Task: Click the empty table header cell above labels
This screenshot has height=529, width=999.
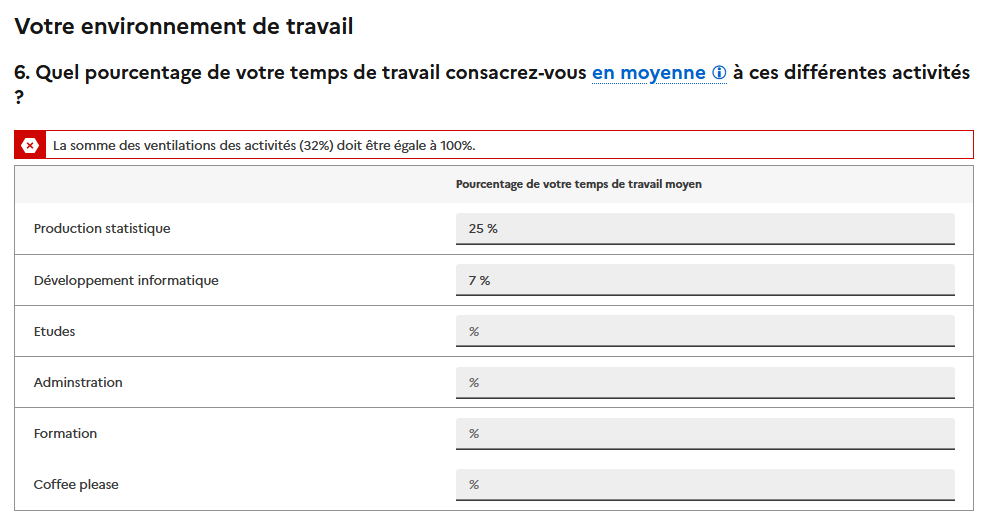Action: [x=230, y=184]
